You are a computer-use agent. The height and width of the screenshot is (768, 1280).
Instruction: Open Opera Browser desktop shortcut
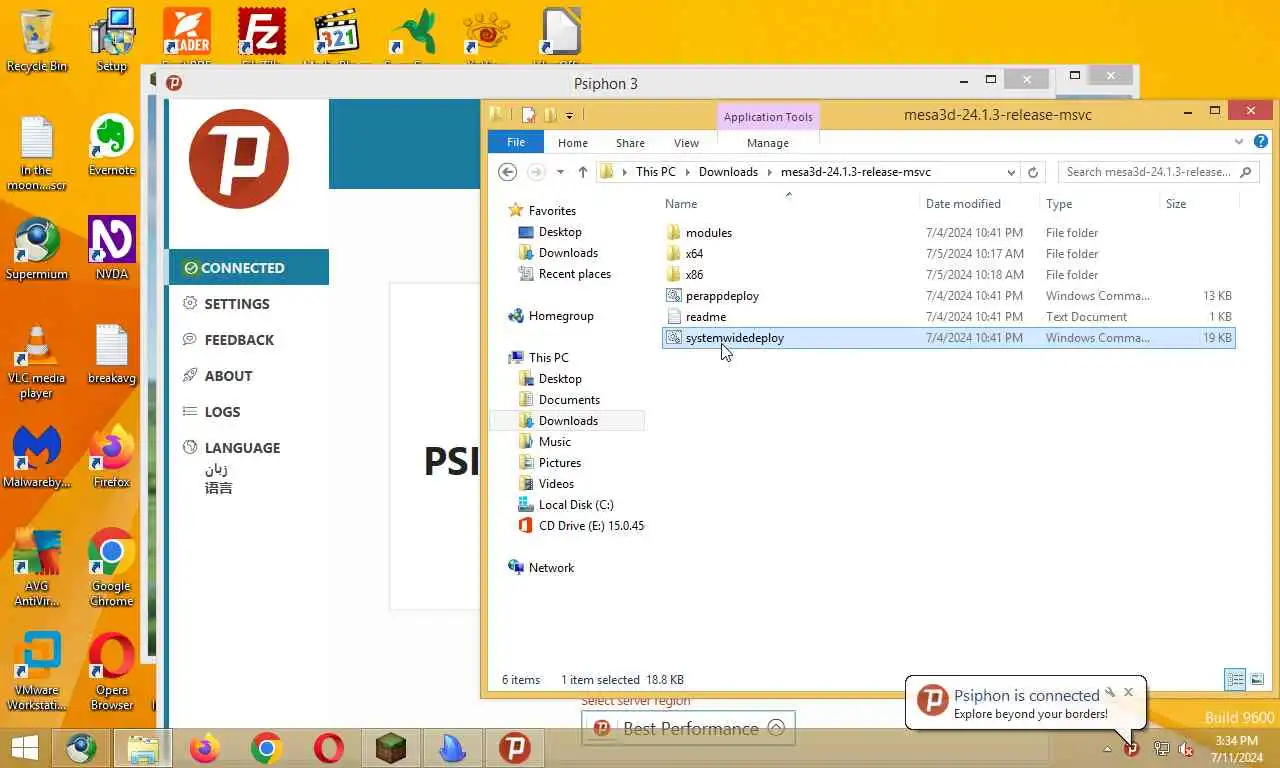click(x=111, y=671)
